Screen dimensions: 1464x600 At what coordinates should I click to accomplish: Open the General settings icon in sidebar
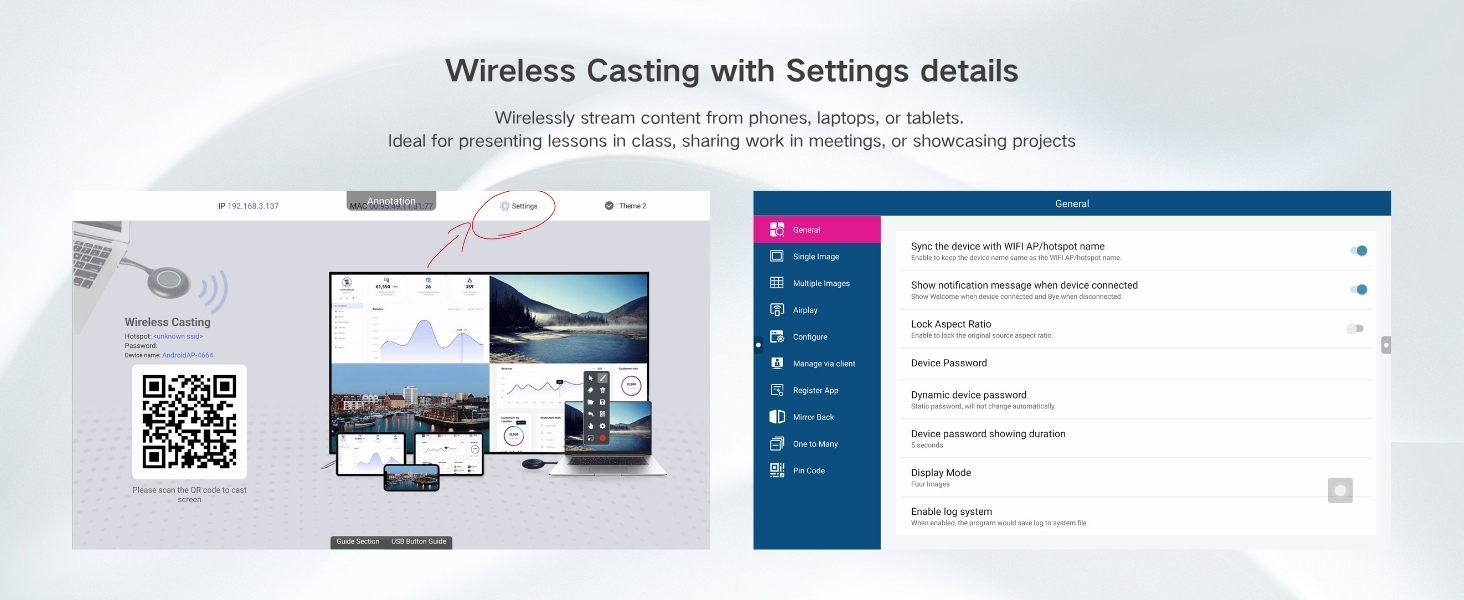tap(777, 229)
